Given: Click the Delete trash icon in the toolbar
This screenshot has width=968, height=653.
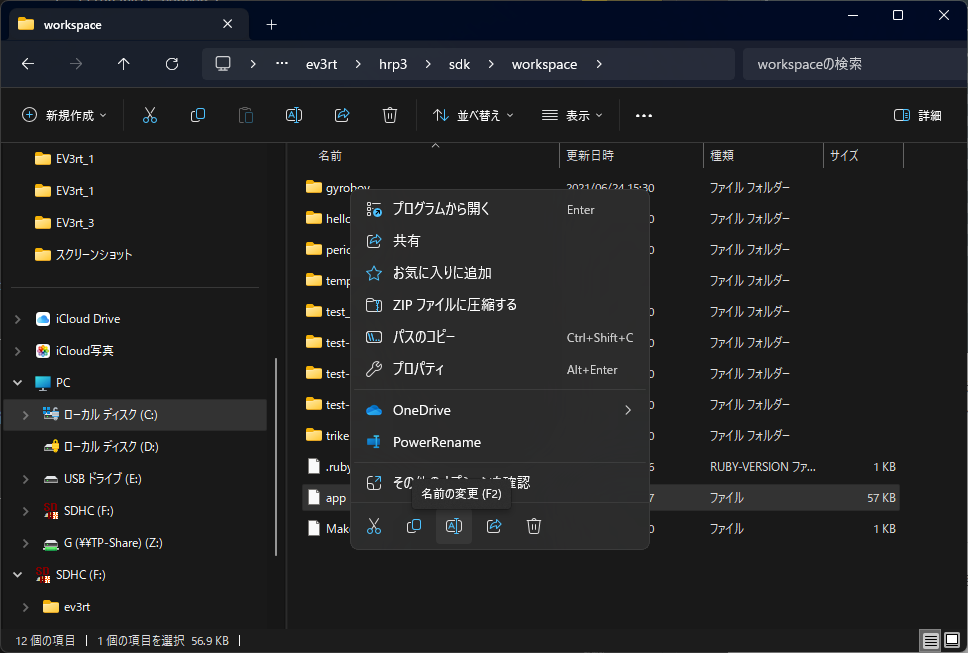Looking at the screenshot, I should (x=390, y=115).
